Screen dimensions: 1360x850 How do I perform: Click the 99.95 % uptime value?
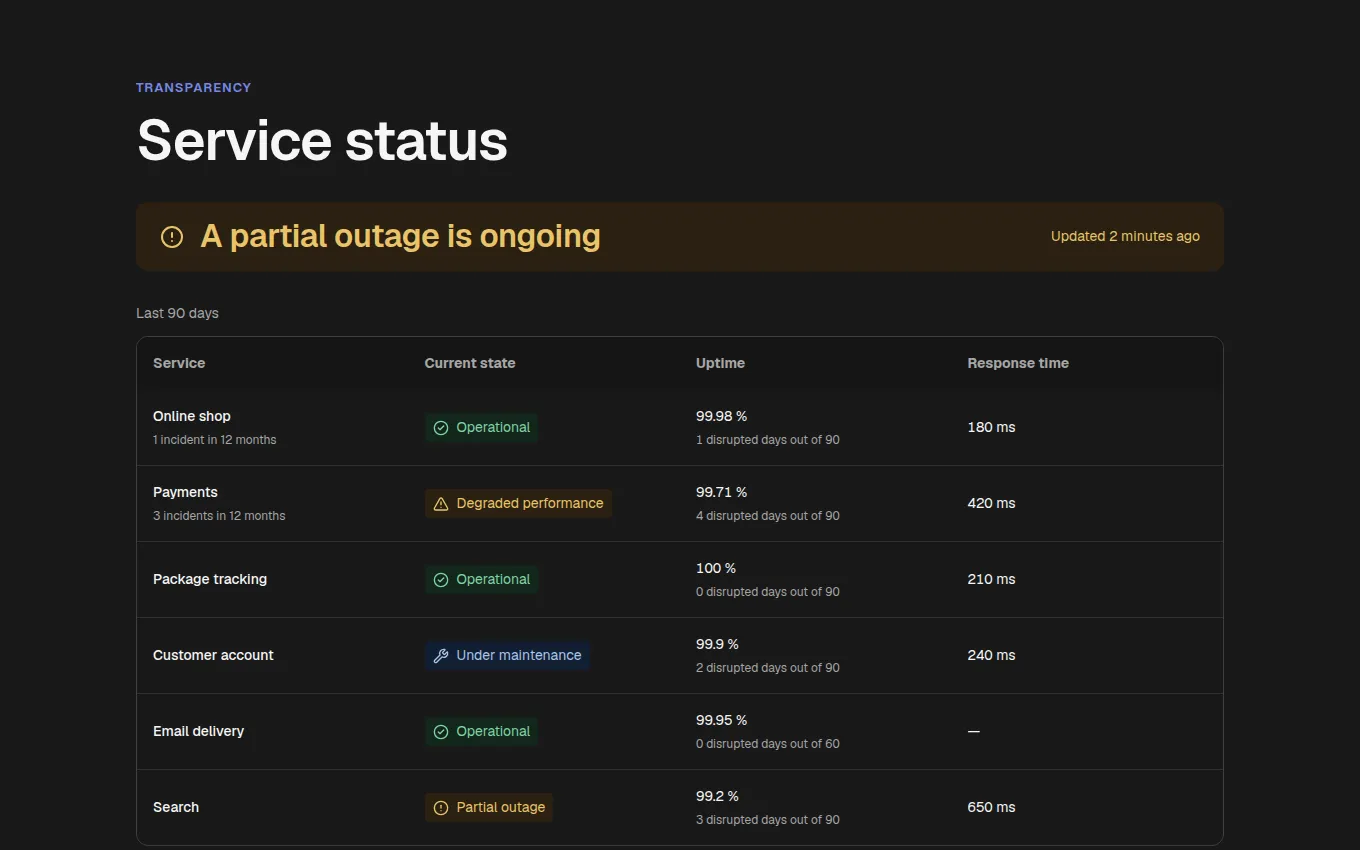pyautogui.click(x=722, y=720)
